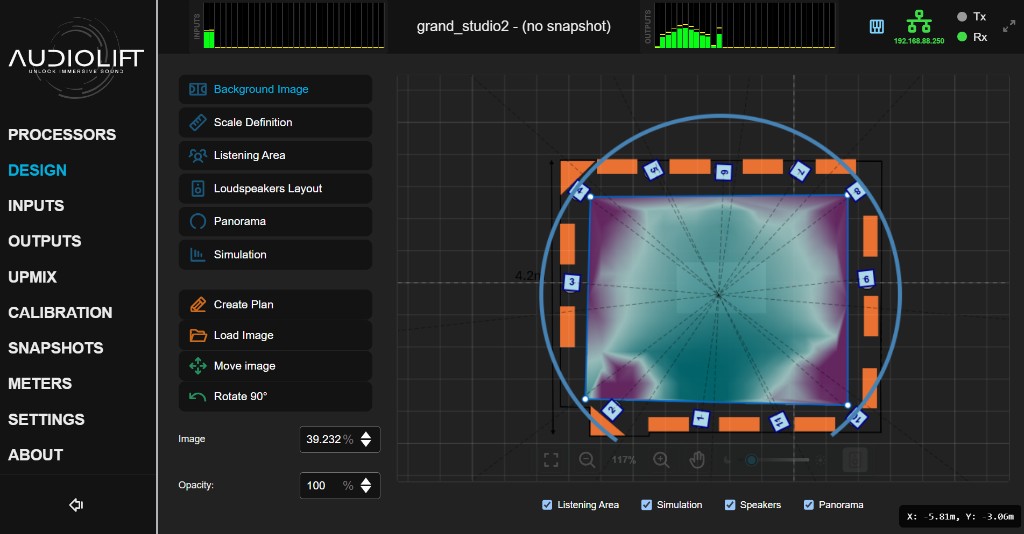The height and width of the screenshot is (534, 1024).
Task: Open the Scale Definition section
Action: 275,122
